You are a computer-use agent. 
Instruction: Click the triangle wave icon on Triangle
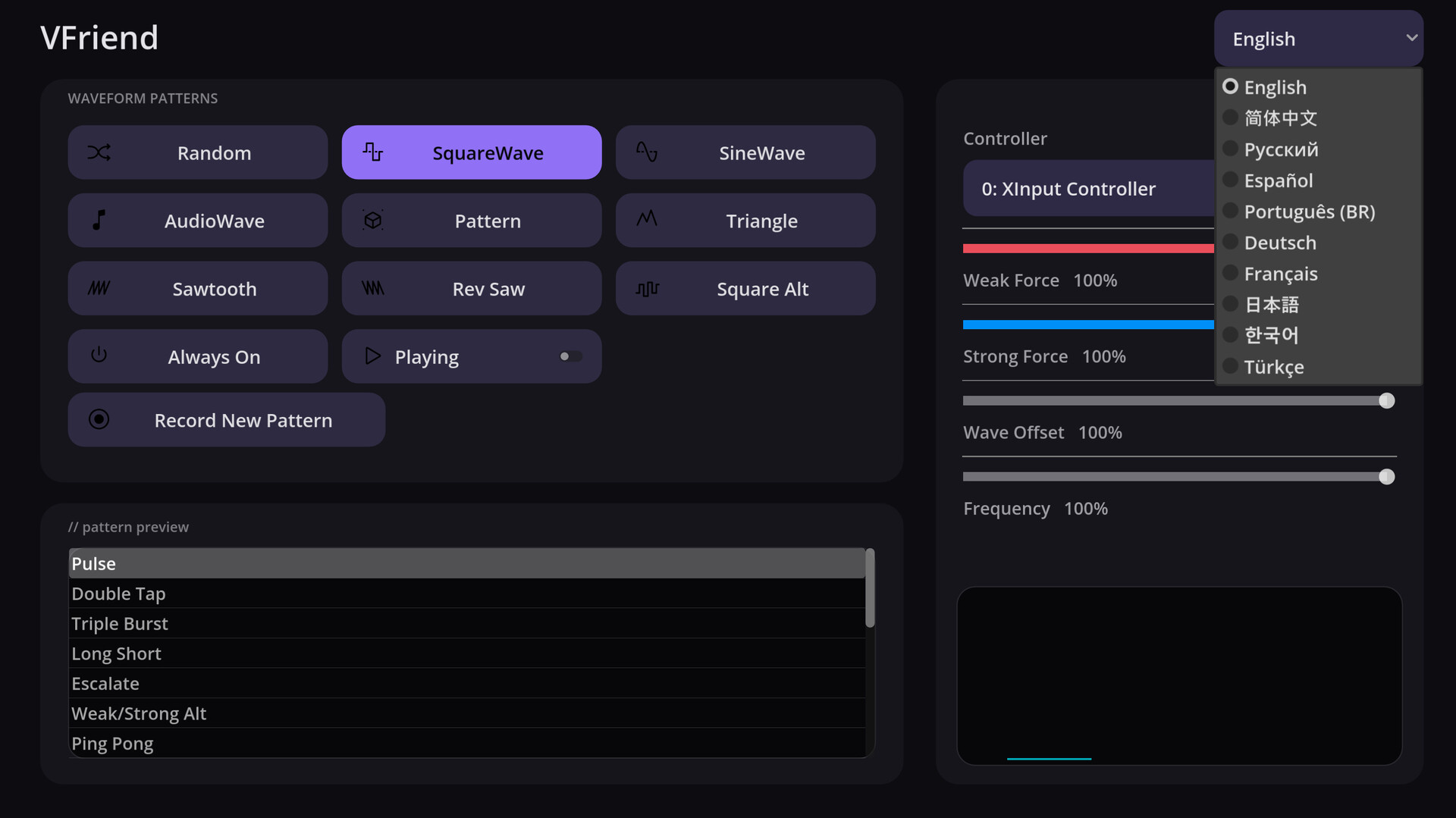[x=646, y=219]
